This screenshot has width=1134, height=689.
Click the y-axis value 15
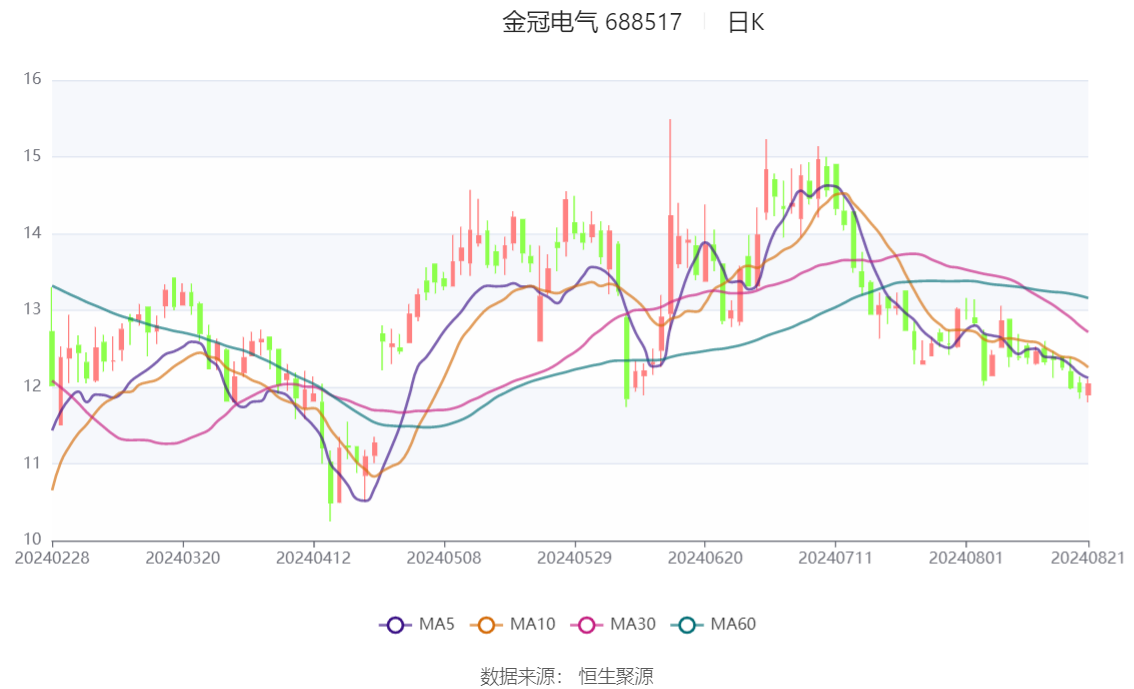click(32, 155)
